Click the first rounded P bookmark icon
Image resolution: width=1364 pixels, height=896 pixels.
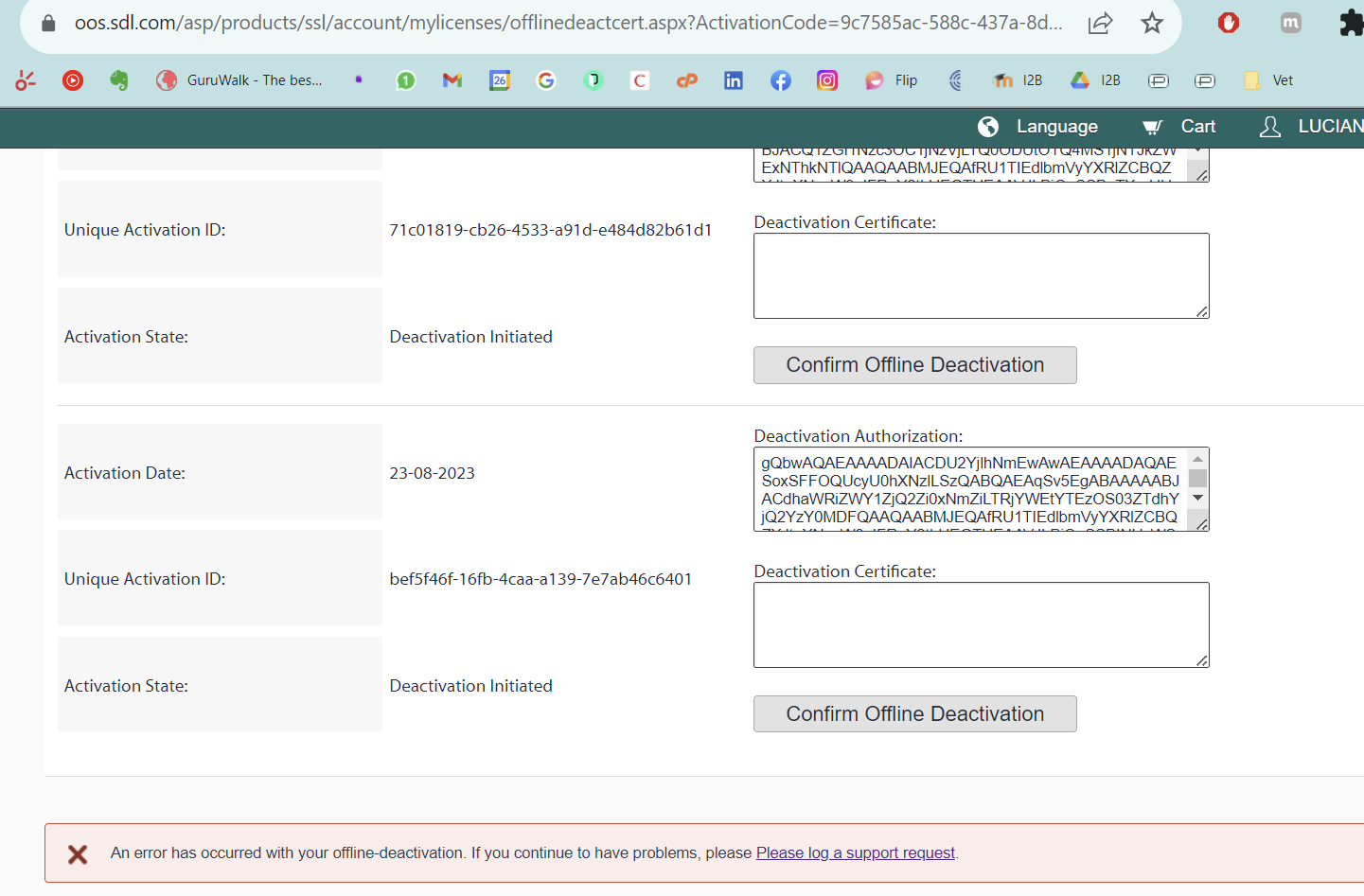coord(1159,80)
